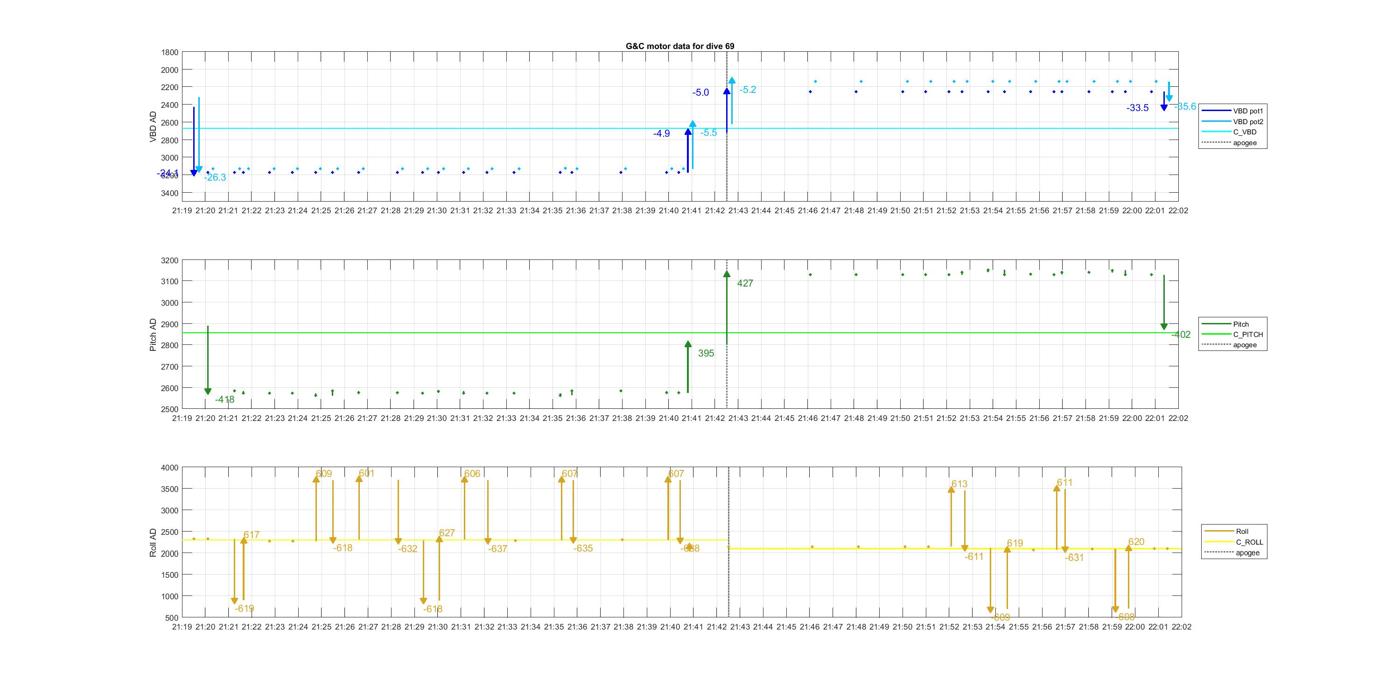Viewport: 1400px width, 693px height.
Task: Click the '22:00' tick on the Roll x-axis
Action: [1134, 628]
